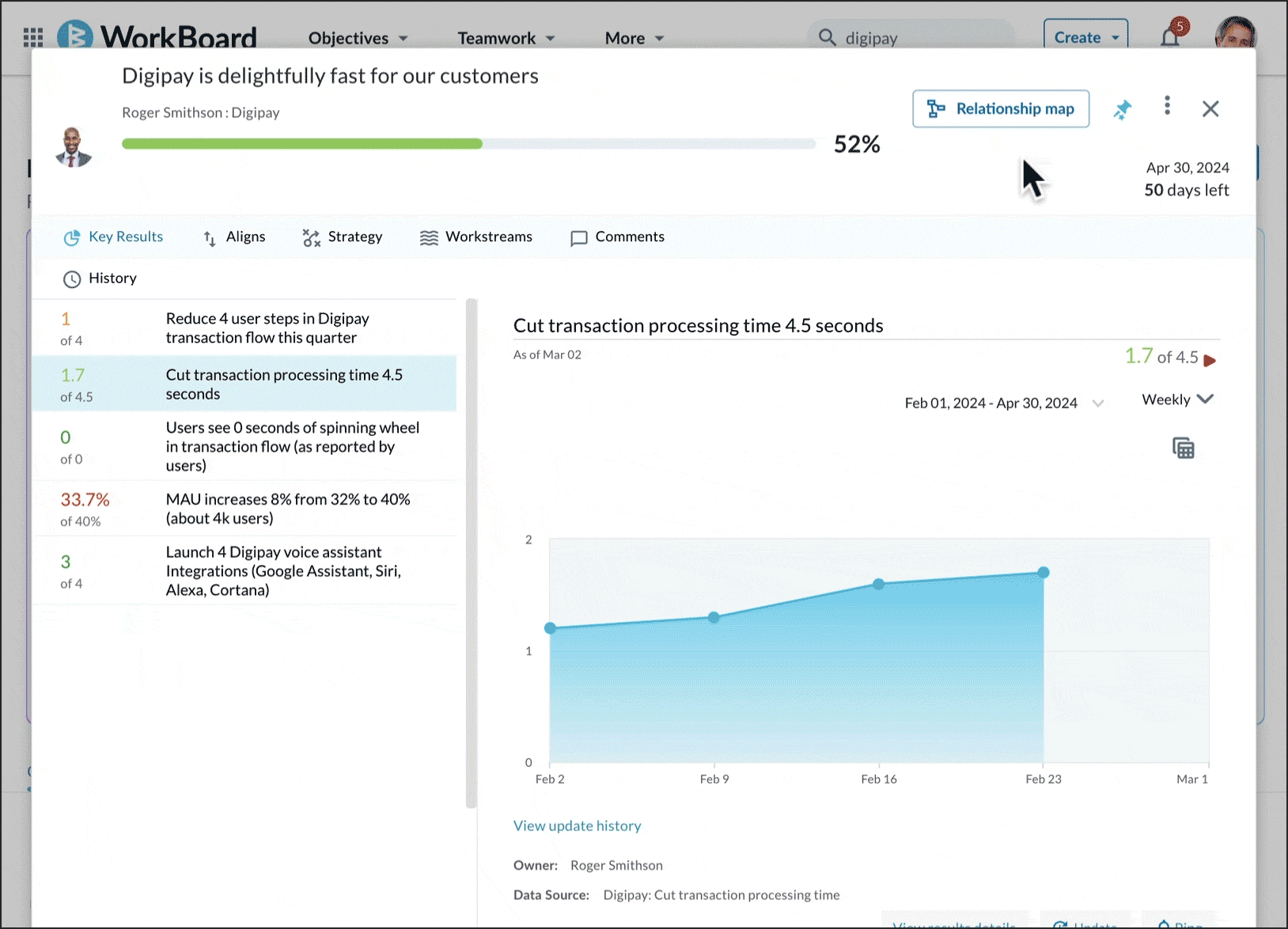This screenshot has height=929, width=1288.
Task: Select key result Cut transaction processing time
Action: 244,384
